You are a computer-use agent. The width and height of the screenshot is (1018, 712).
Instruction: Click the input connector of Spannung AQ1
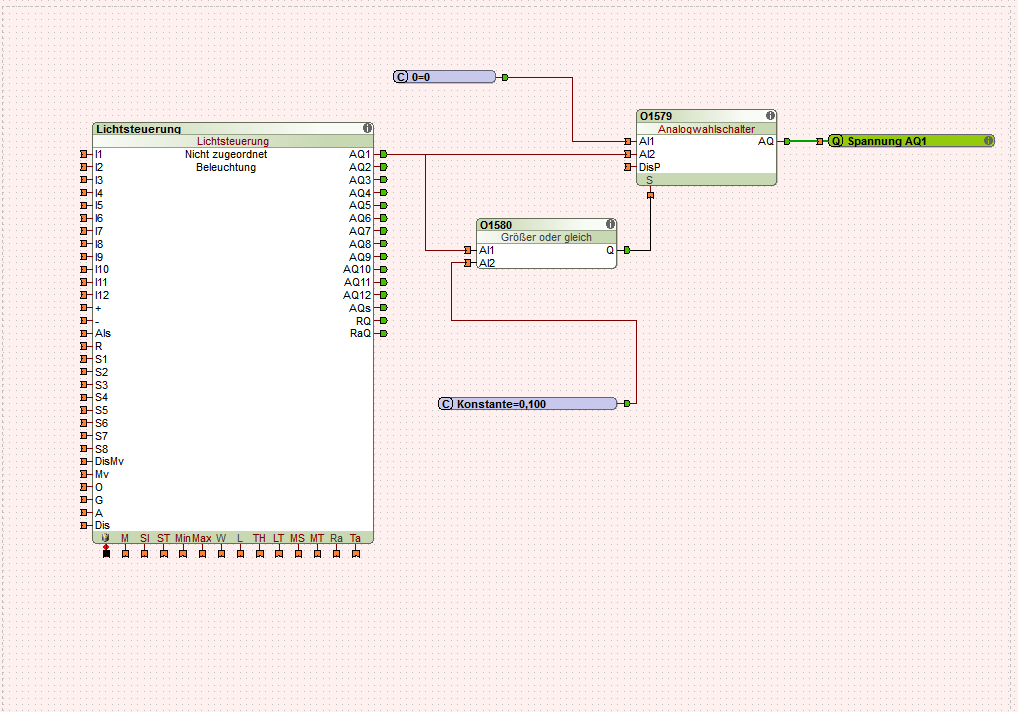pyautogui.click(x=820, y=141)
